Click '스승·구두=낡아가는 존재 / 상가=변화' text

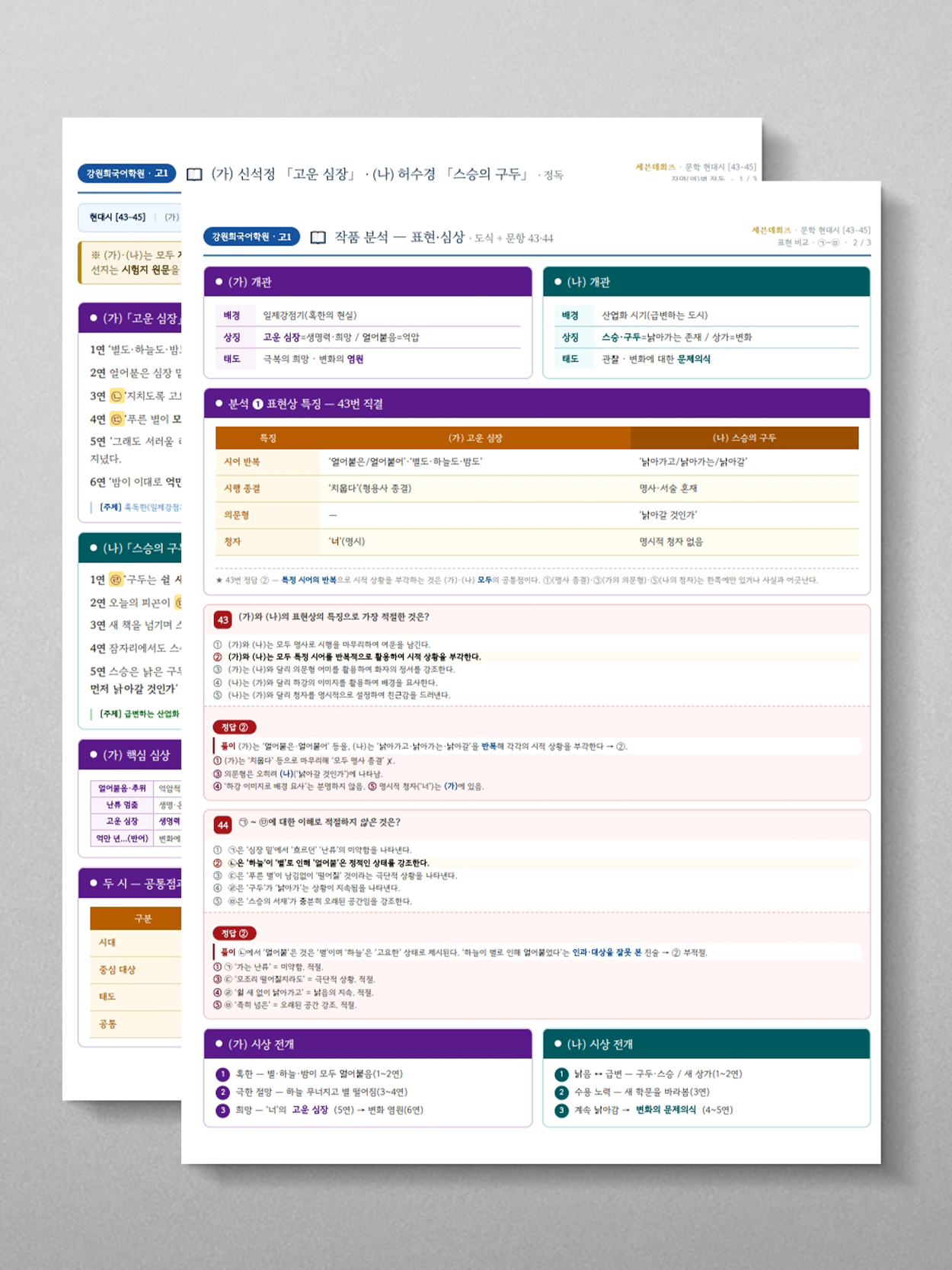[677, 337]
